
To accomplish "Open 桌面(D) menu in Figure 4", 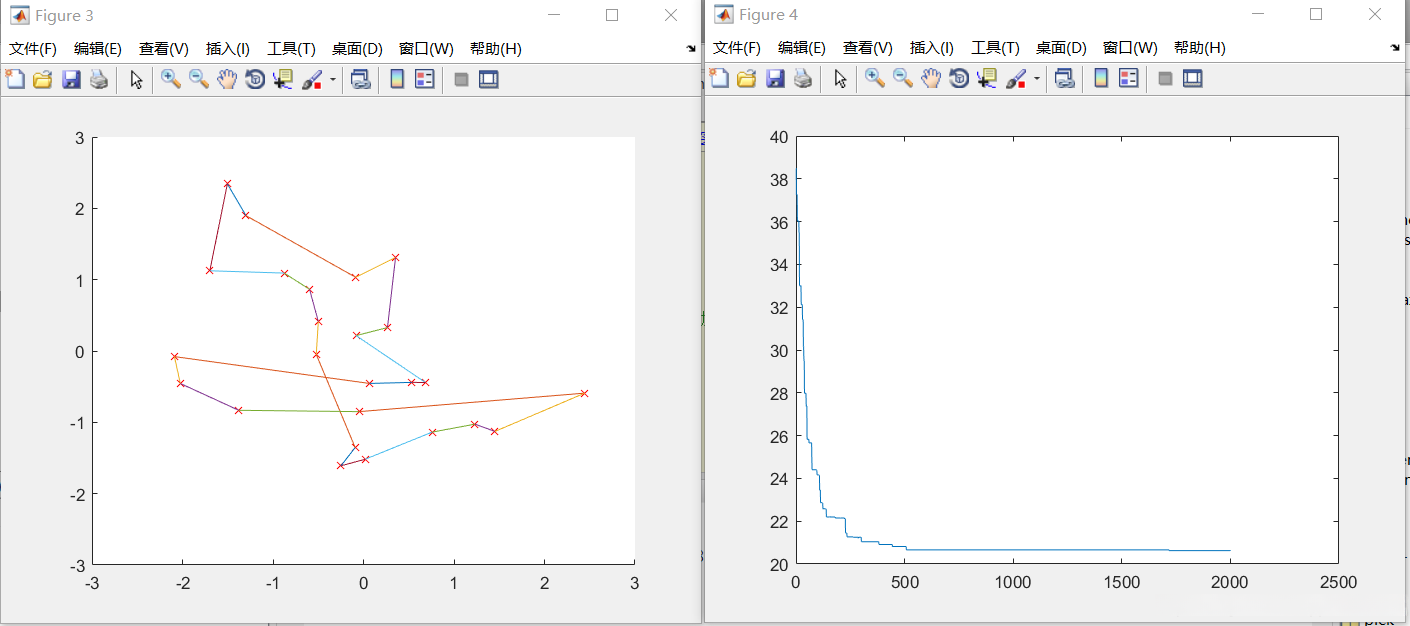I will [x=1061, y=47].
